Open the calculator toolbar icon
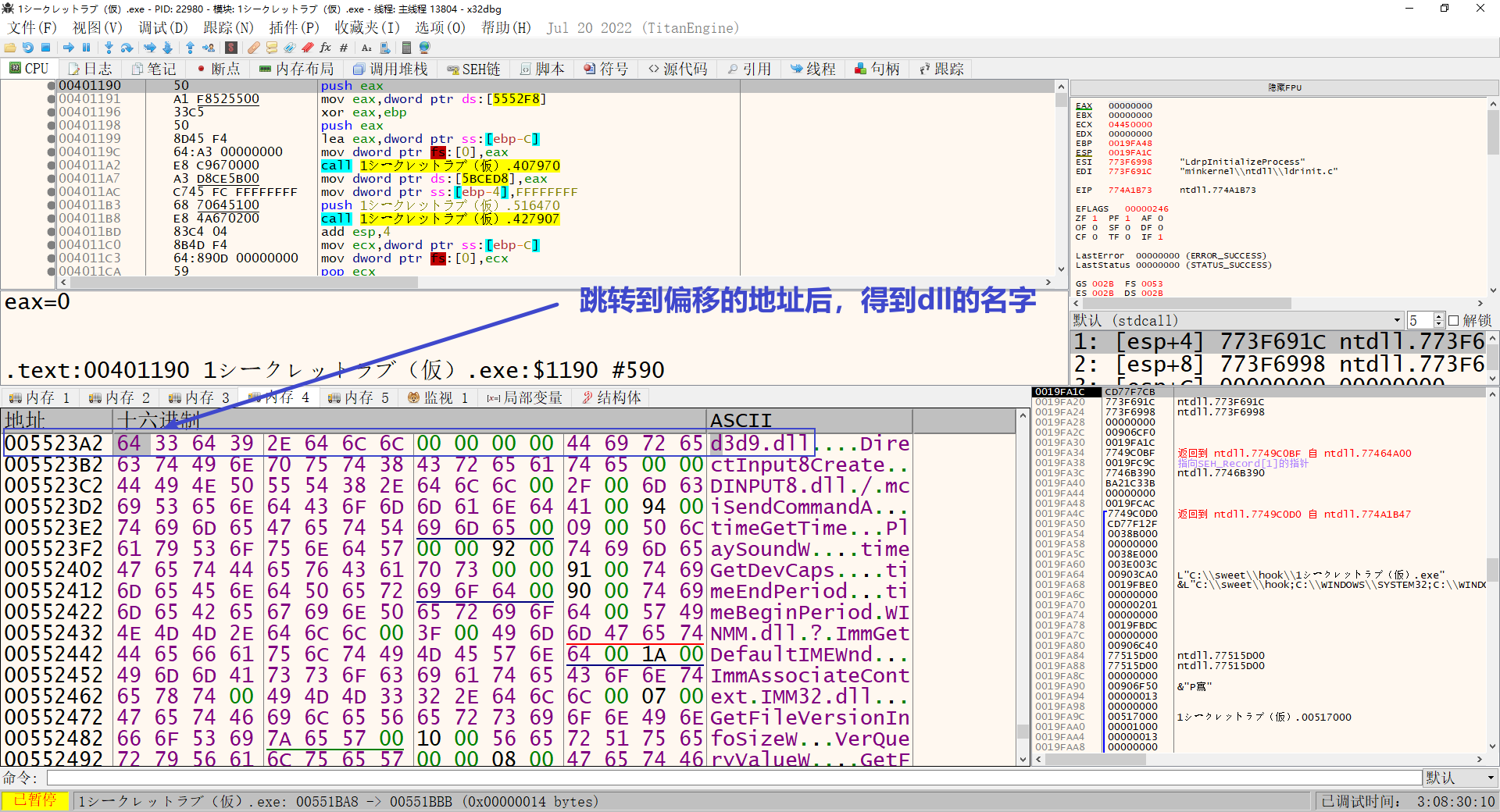The height and width of the screenshot is (812, 1500). pos(406,48)
